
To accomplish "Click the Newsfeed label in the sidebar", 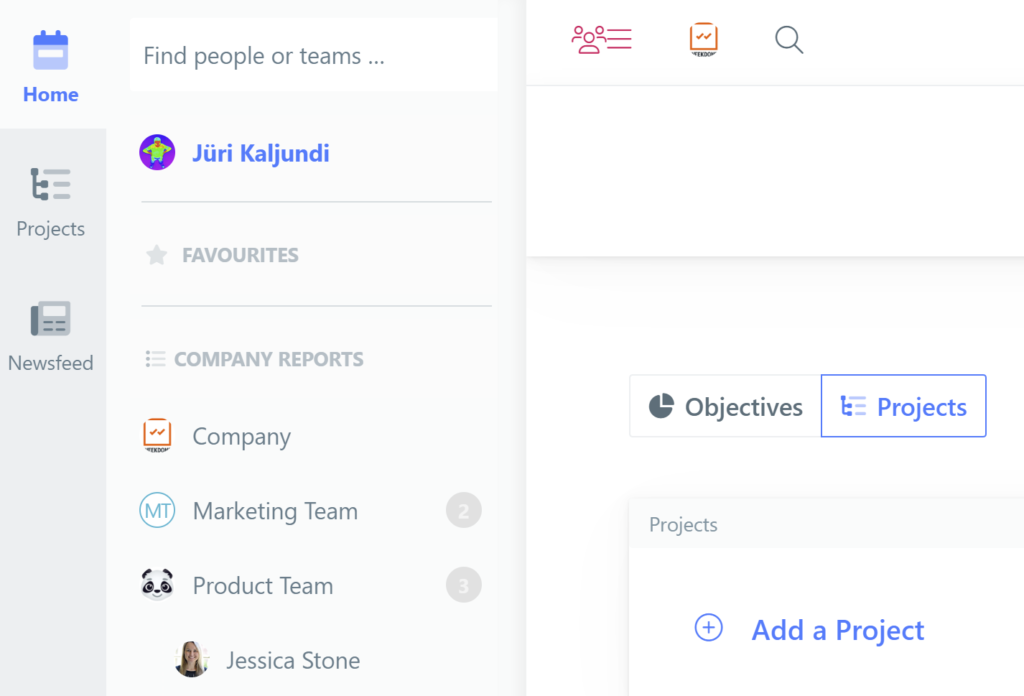I will coord(50,362).
